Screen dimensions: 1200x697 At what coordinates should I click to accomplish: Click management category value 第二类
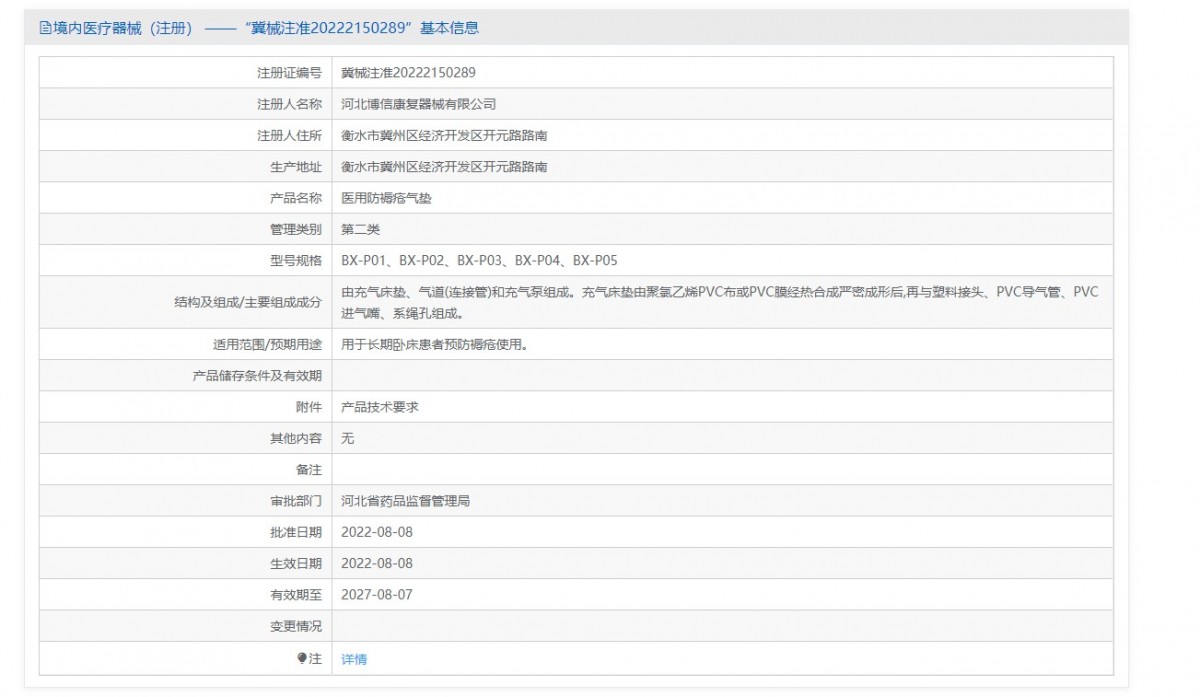(360, 229)
